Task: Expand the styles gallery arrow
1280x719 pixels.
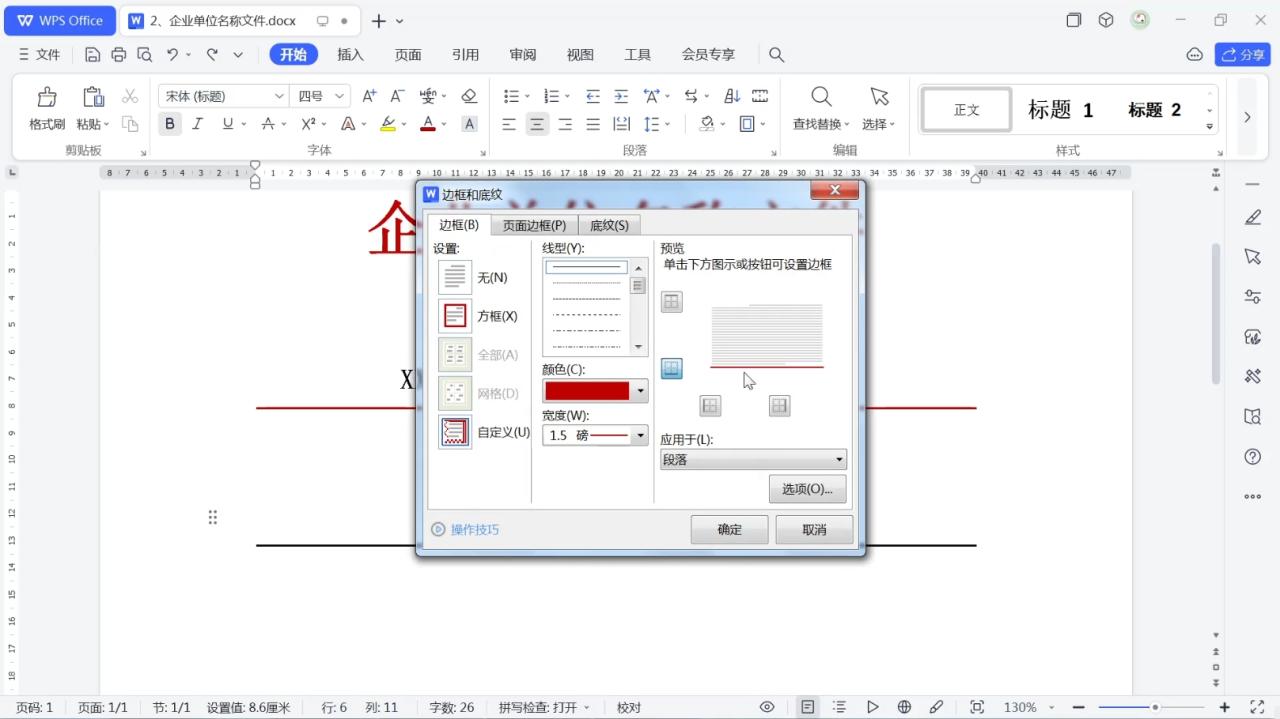Action: [x=1210, y=126]
